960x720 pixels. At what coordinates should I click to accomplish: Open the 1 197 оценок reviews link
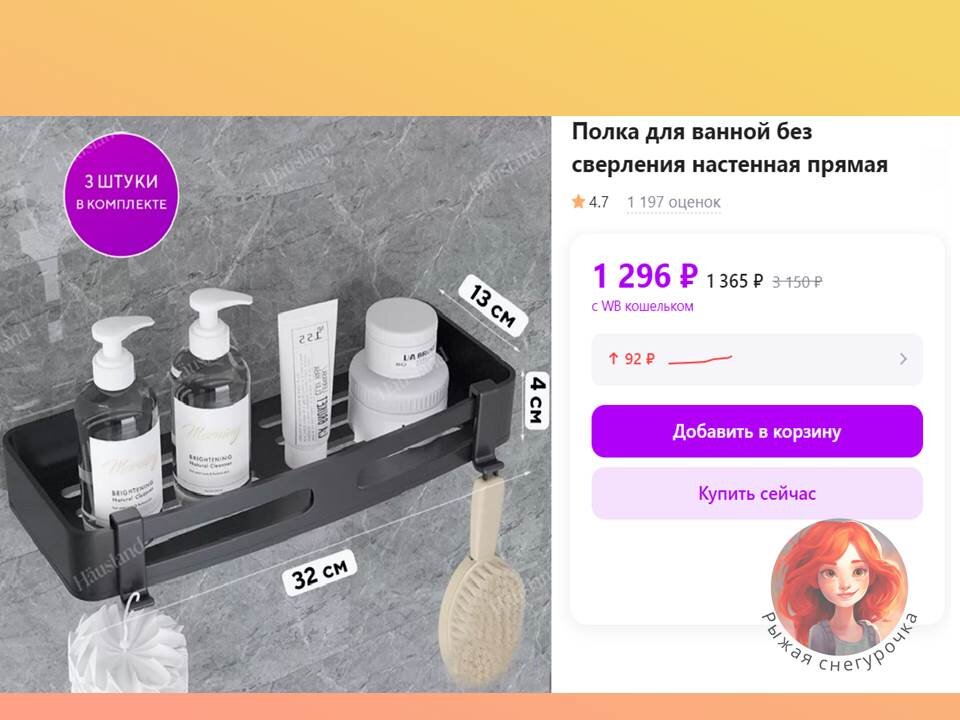[673, 202]
